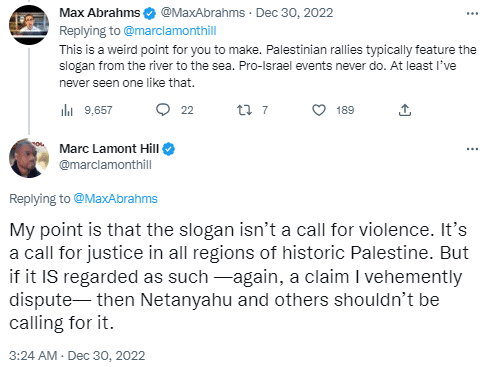
Task: Click the Dec 30, 2022 date on Max's tweet
Action: 294,13
